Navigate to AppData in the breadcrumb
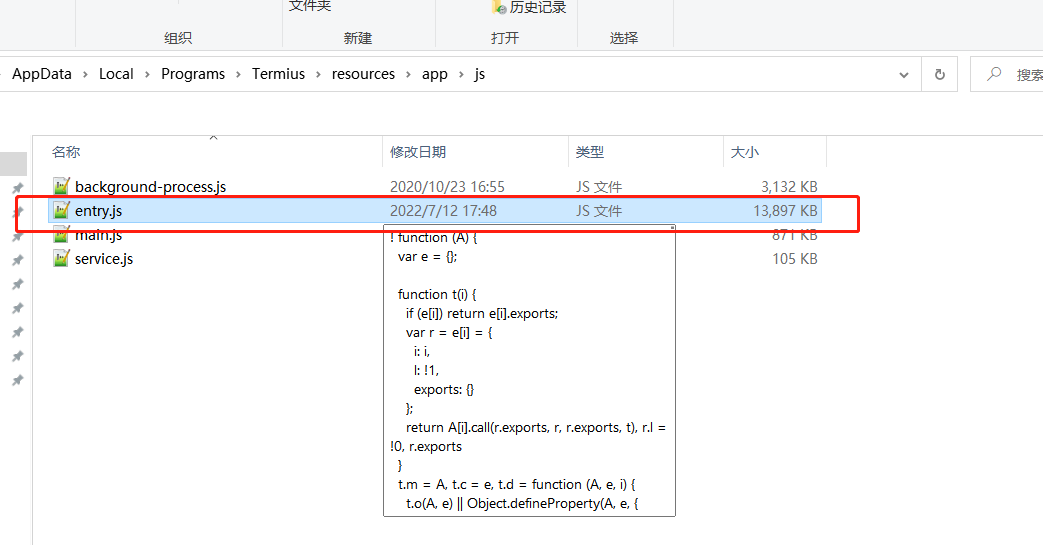 click(42, 74)
